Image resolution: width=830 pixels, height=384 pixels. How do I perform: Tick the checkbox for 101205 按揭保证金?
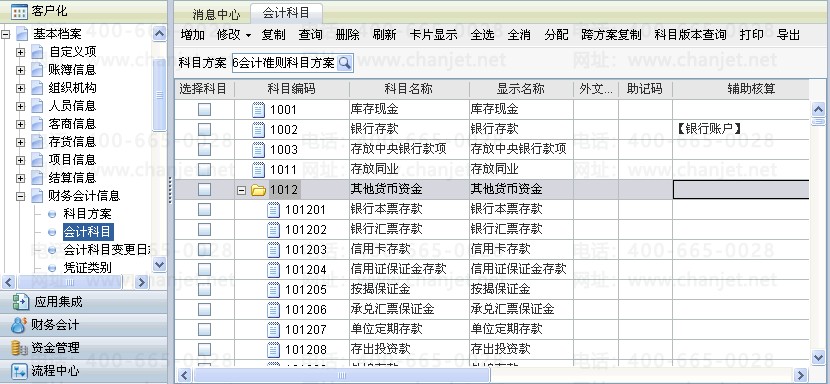click(x=204, y=290)
